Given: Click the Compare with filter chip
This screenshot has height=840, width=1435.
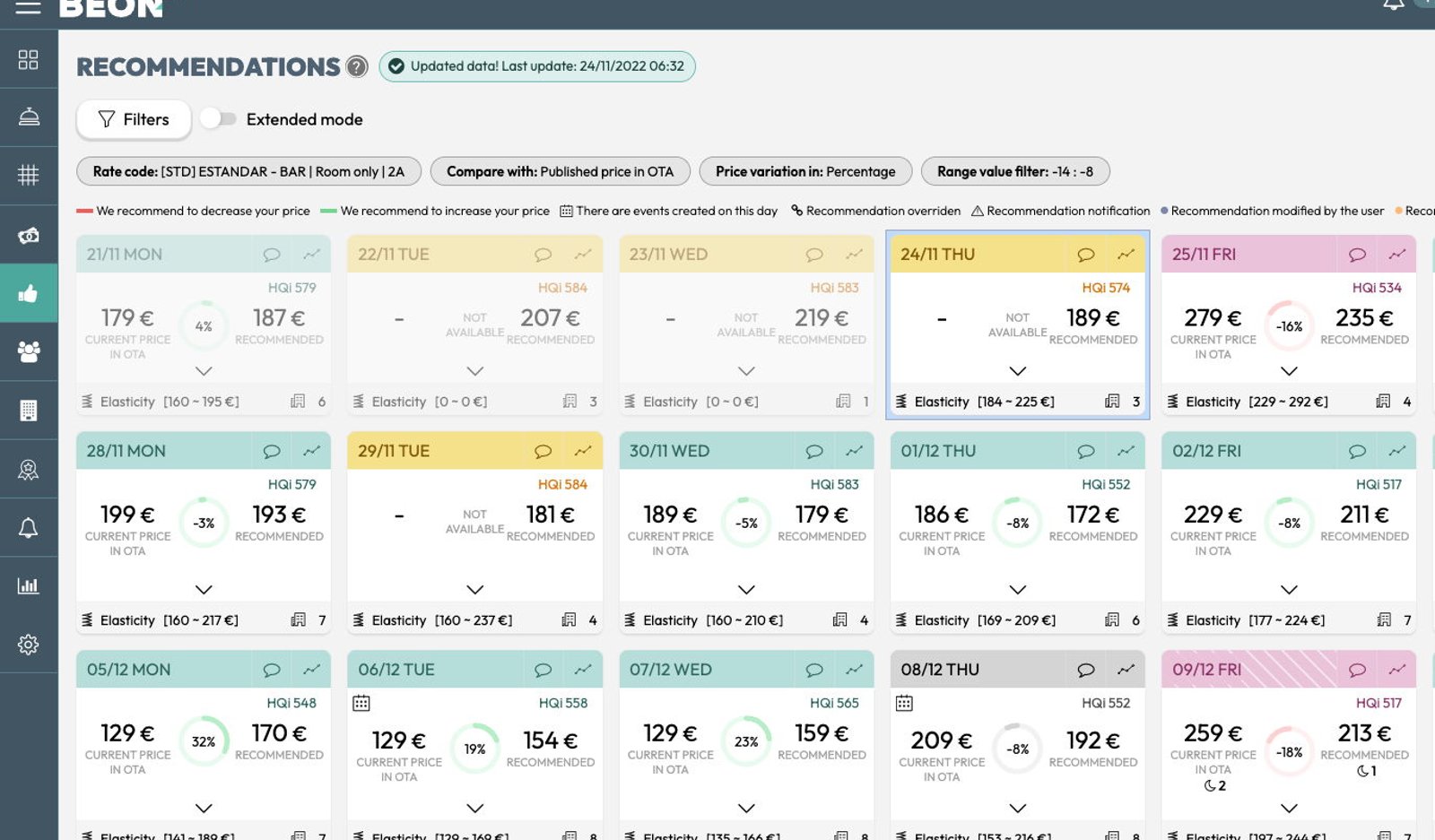Looking at the screenshot, I should click(560, 171).
